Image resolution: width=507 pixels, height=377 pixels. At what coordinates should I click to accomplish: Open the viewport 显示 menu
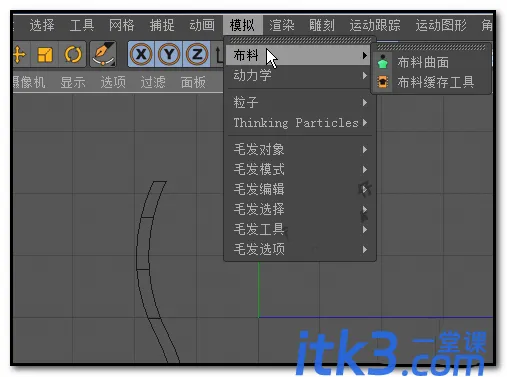[73, 82]
